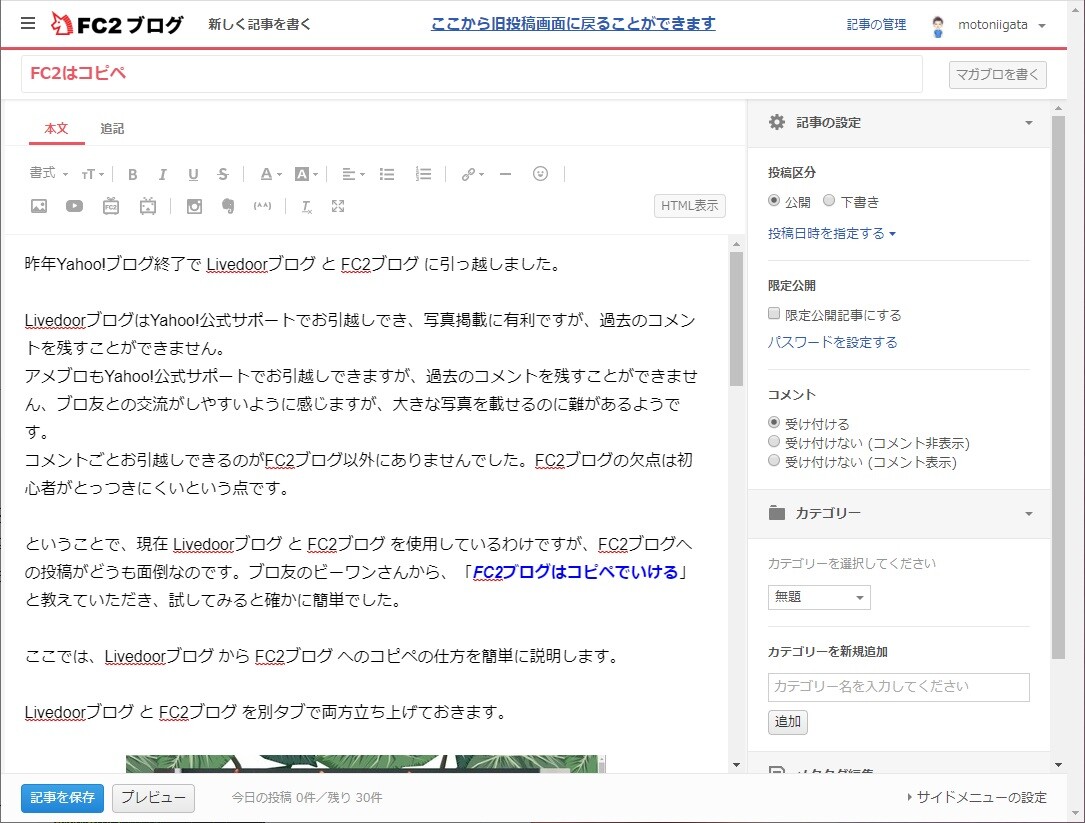Insert an image into the post
This screenshot has width=1085, height=823.
tap(39, 206)
